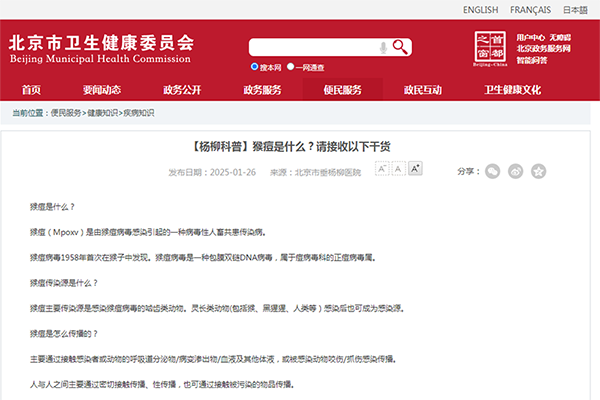Switch language to FRANÇAIS
The image size is (600, 400).
(530, 10)
